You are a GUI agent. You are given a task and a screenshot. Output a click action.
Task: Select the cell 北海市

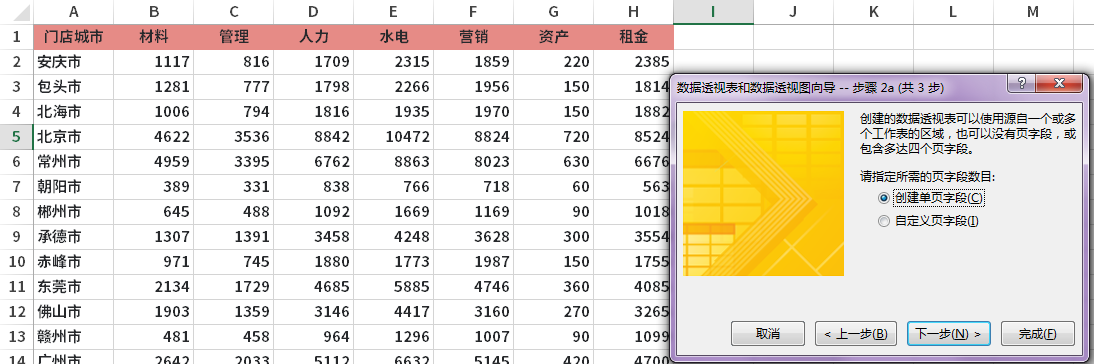click(74, 112)
